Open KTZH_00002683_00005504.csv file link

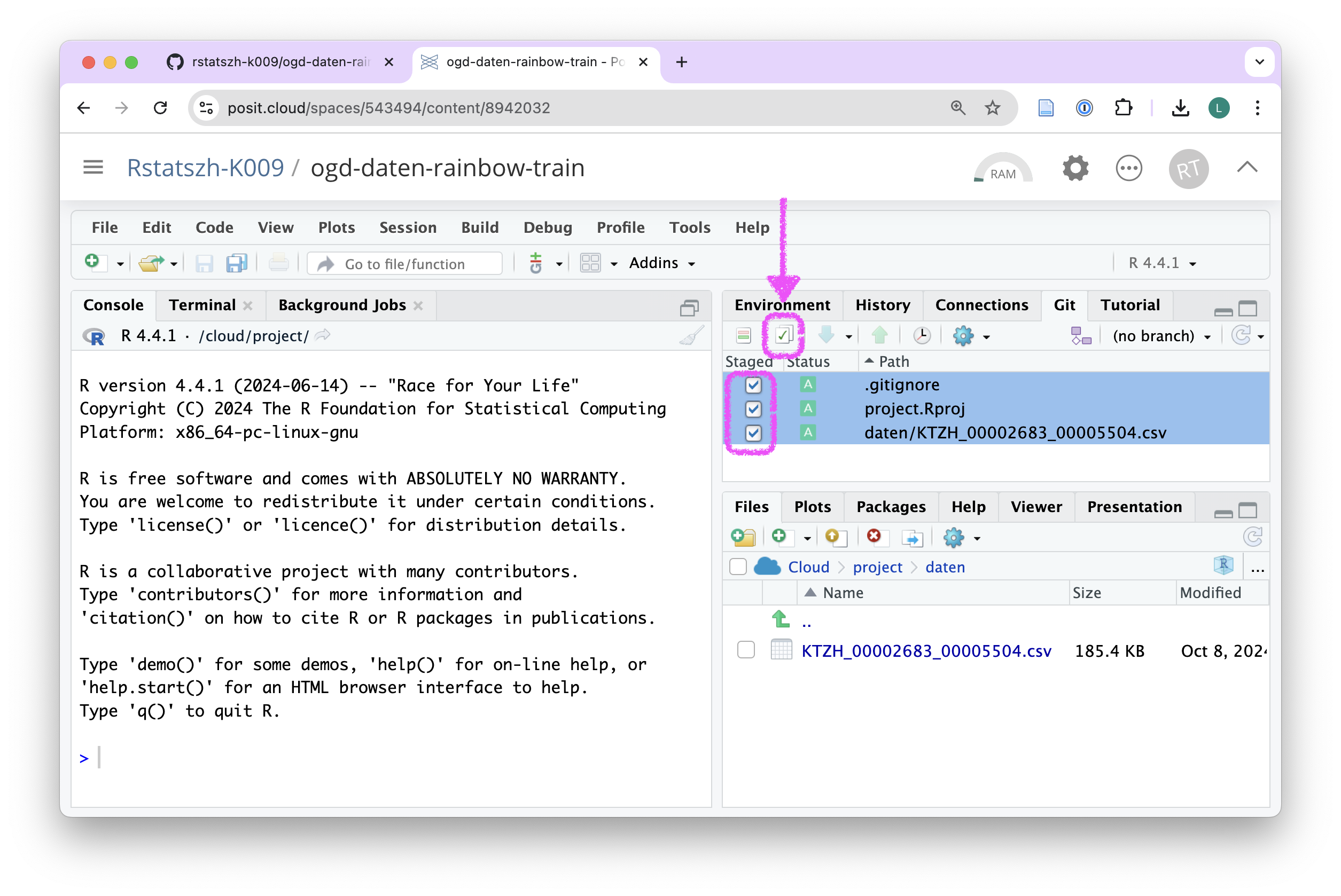click(x=926, y=650)
